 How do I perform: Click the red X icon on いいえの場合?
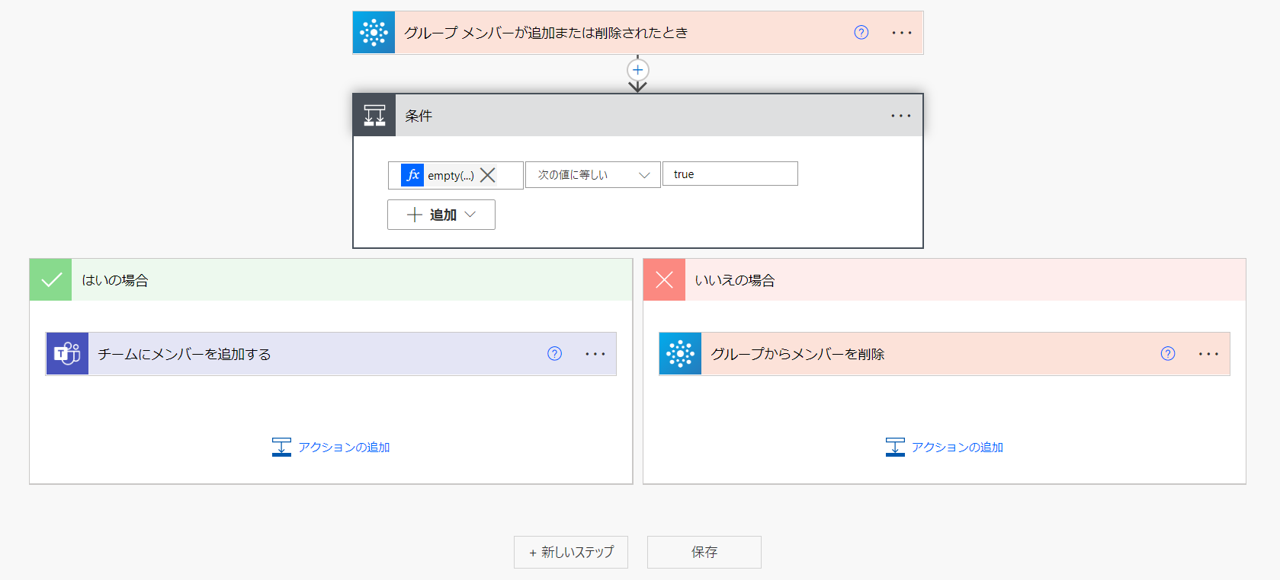(x=663, y=279)
